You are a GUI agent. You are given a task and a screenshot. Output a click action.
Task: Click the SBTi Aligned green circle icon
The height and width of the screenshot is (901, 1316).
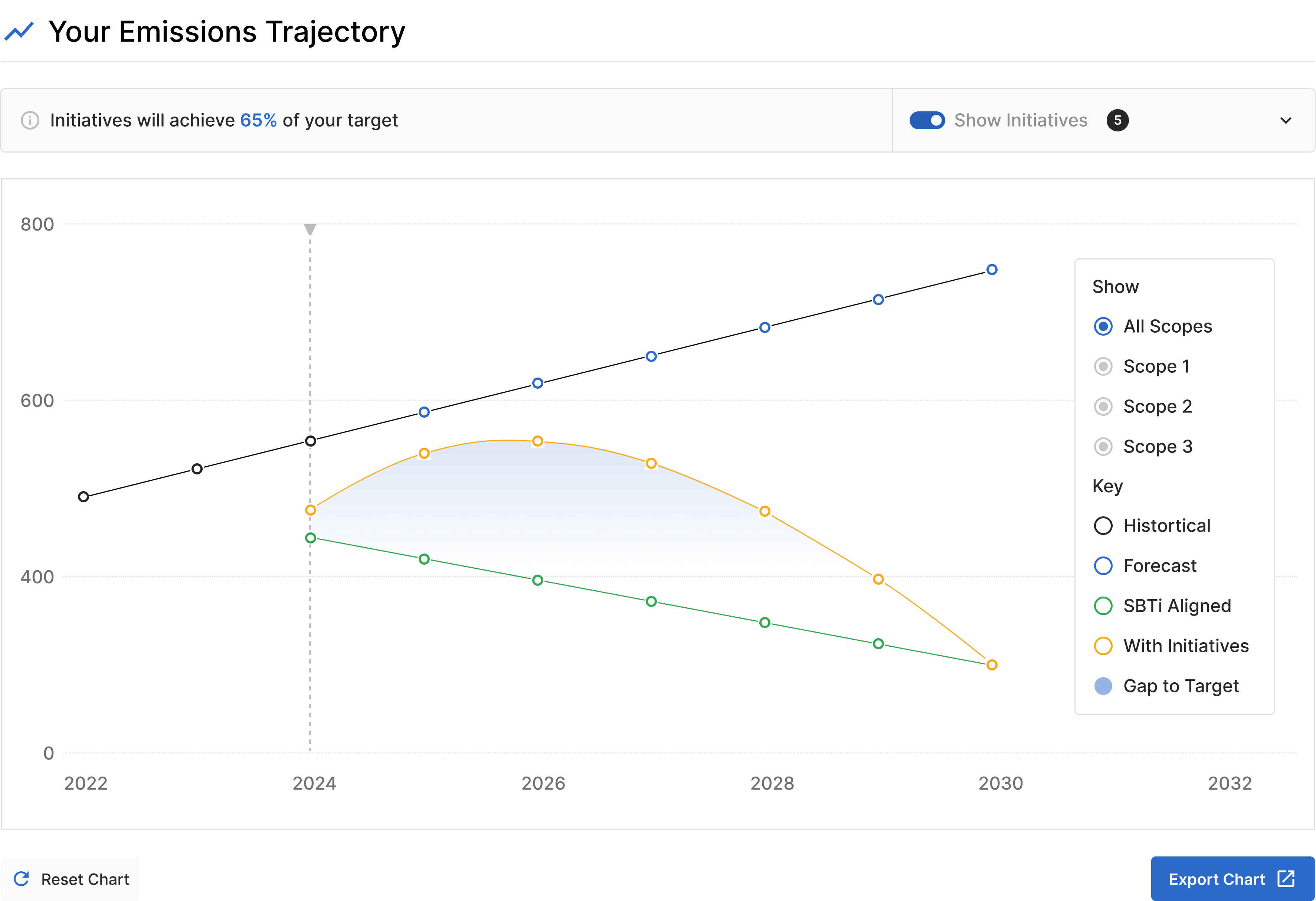[1103, 606]
